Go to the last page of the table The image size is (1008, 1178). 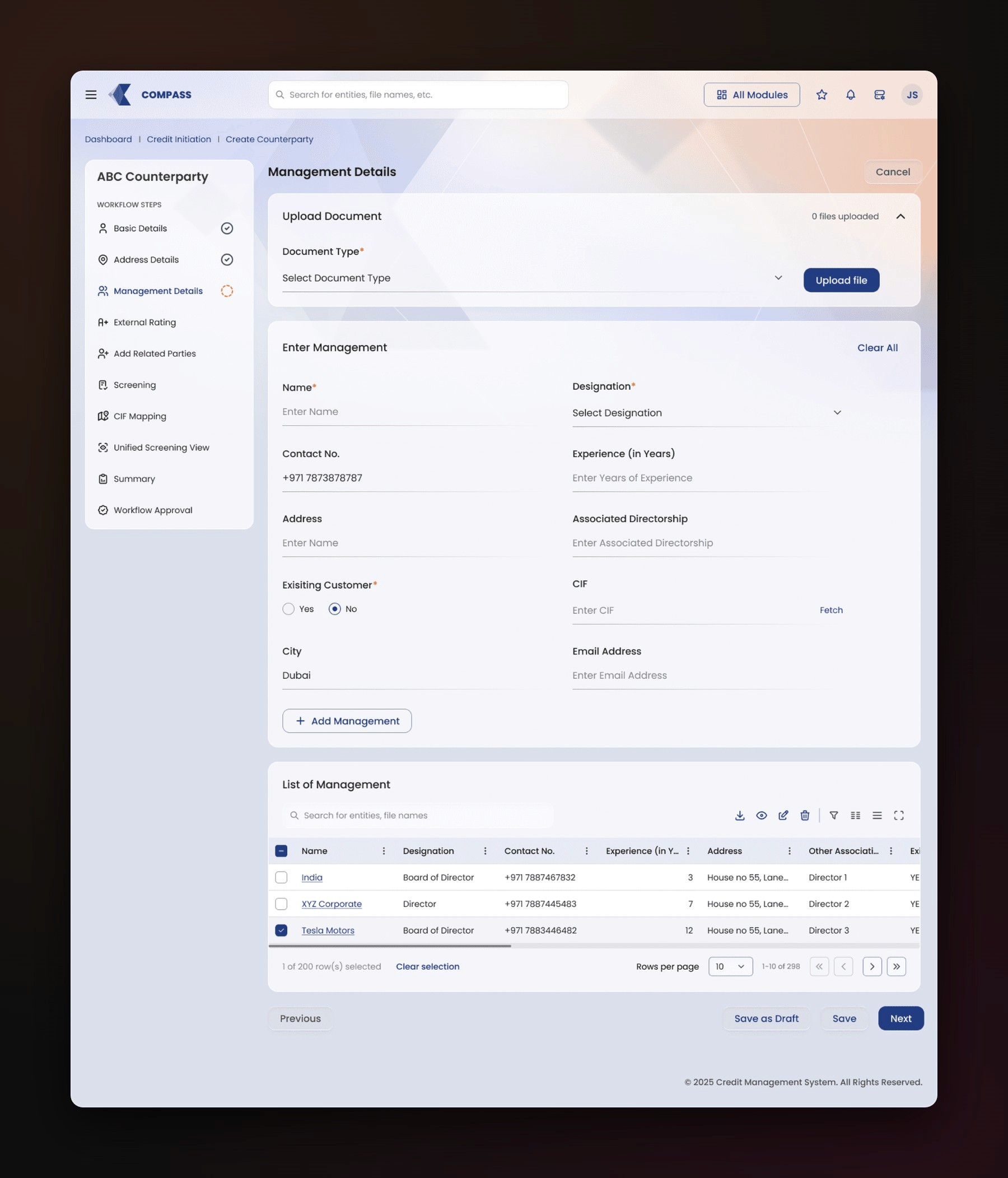[897, 966]
